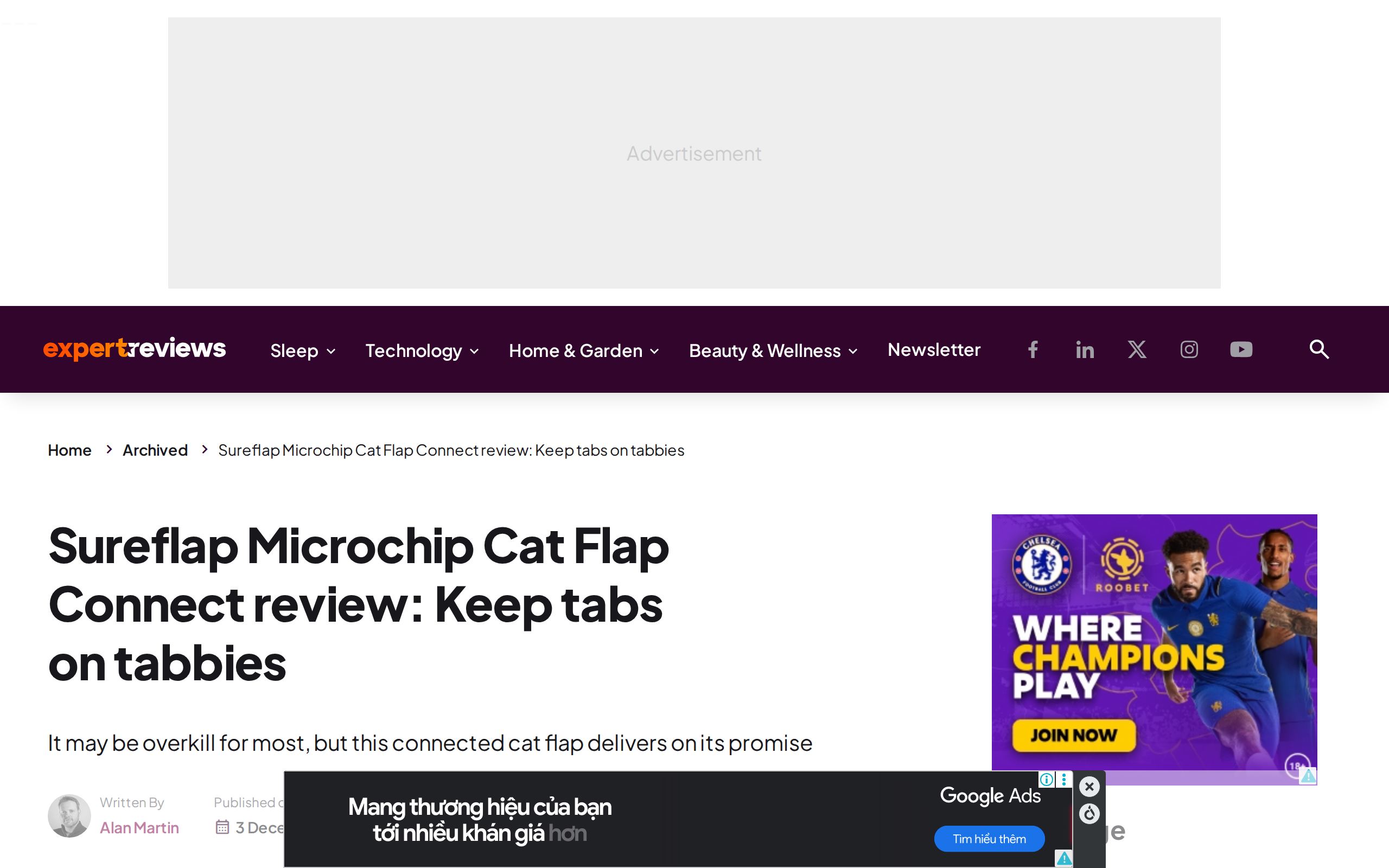Image resolution: width=1389 pixels, height=868 pixels.
Task: Click 'Mang thương hiệu của bạn' ad text
Action: (x=480, y=807)
